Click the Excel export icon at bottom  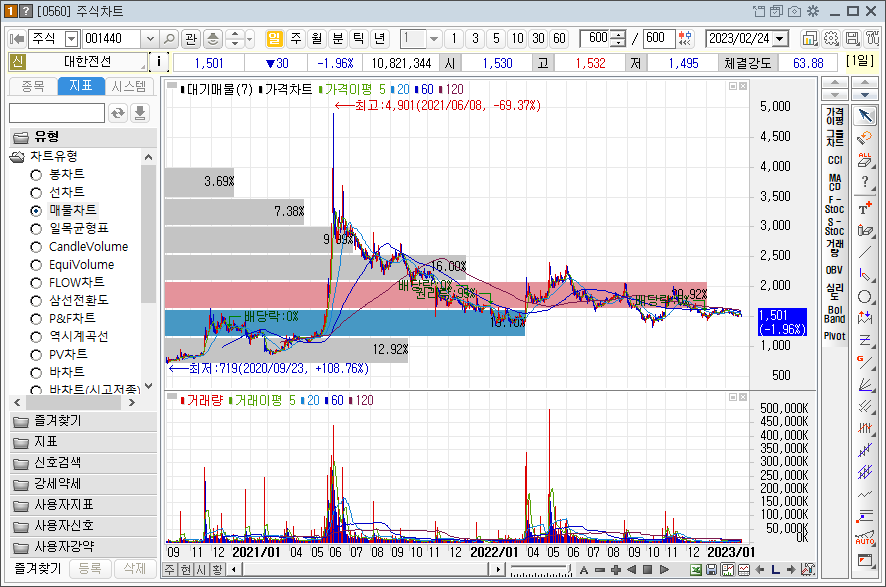[x=696, y=569]
